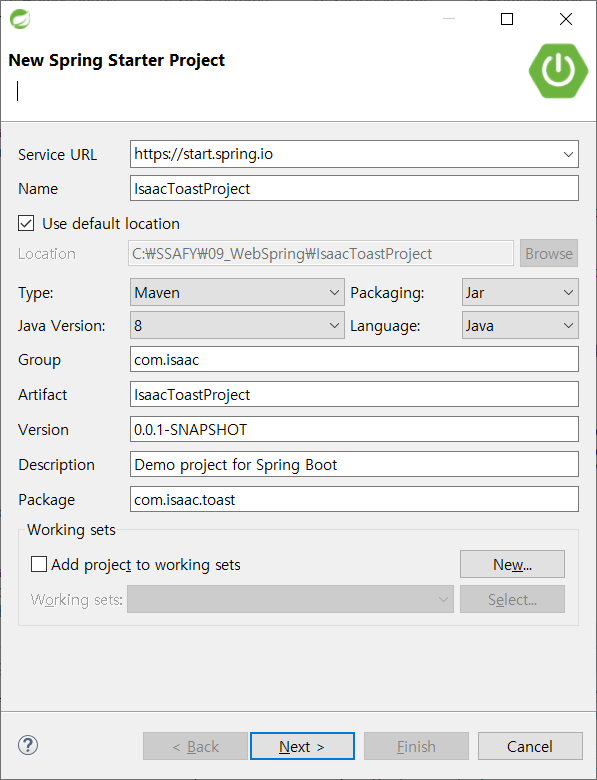This screenshot has height=780, width=597.
Task: Close the New Spring Starter Project dialog
Action: tap(566, 19)
